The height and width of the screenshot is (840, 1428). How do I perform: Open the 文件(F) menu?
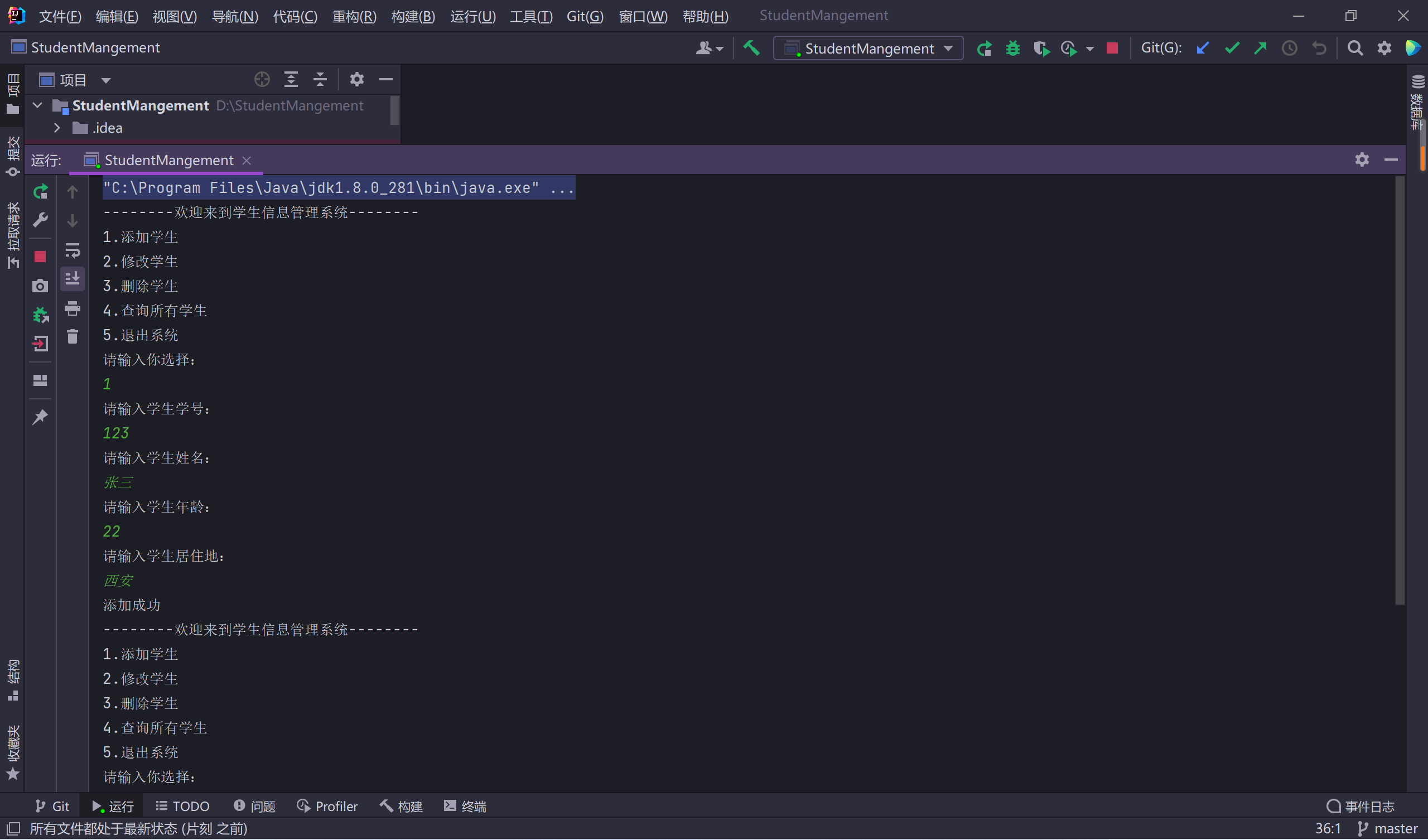coord(60,16)
